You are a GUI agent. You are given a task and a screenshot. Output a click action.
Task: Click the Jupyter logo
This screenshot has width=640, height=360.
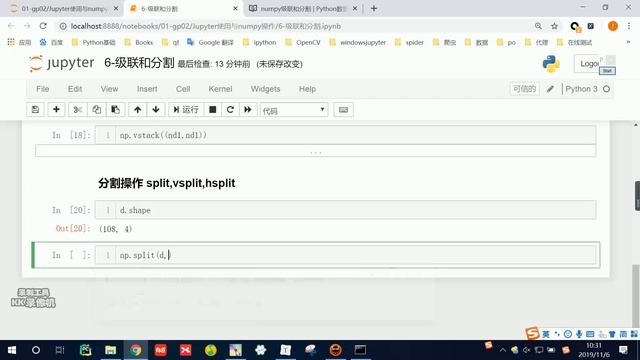pos(61,64)
